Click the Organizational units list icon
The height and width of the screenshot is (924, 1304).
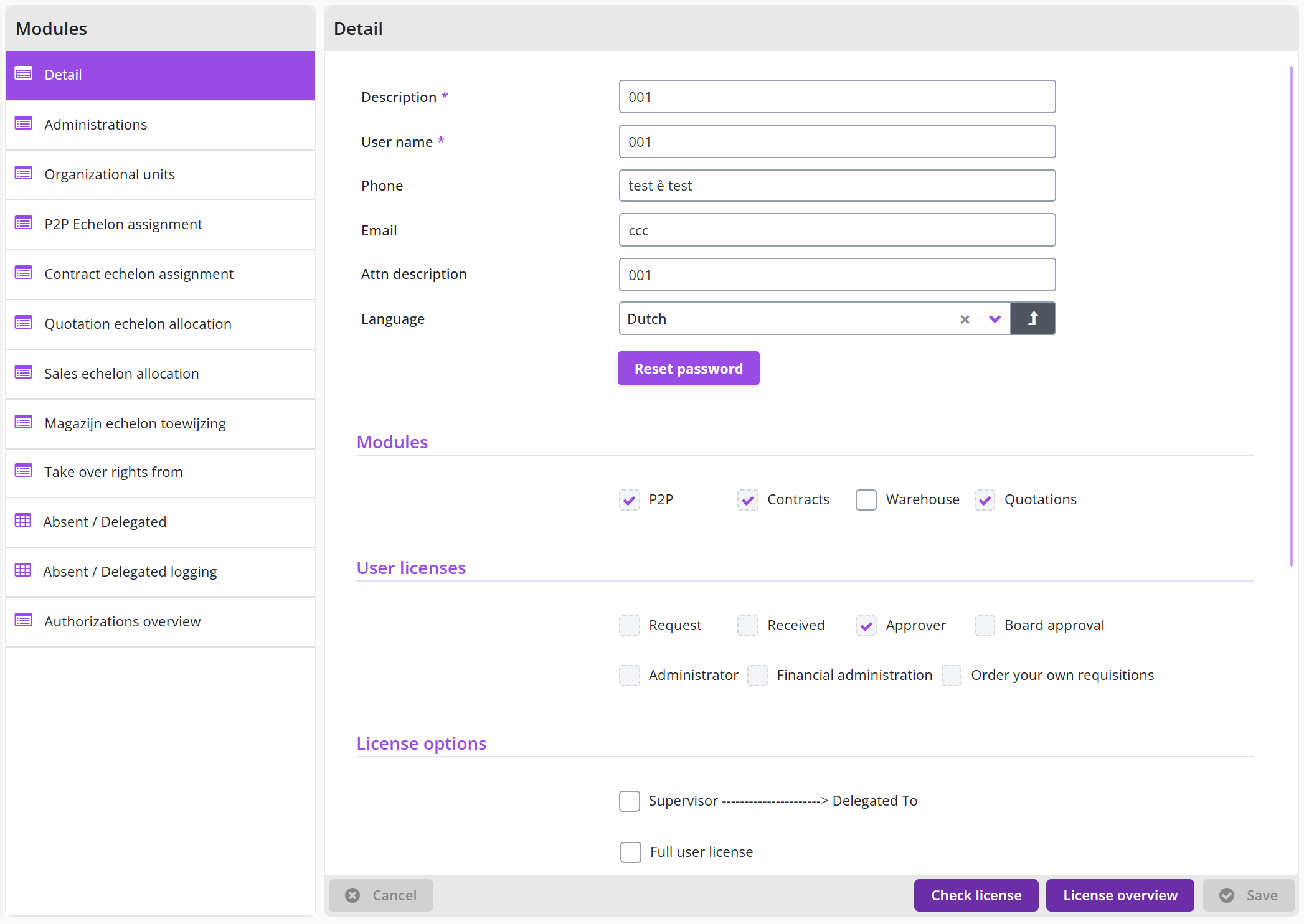24,174
